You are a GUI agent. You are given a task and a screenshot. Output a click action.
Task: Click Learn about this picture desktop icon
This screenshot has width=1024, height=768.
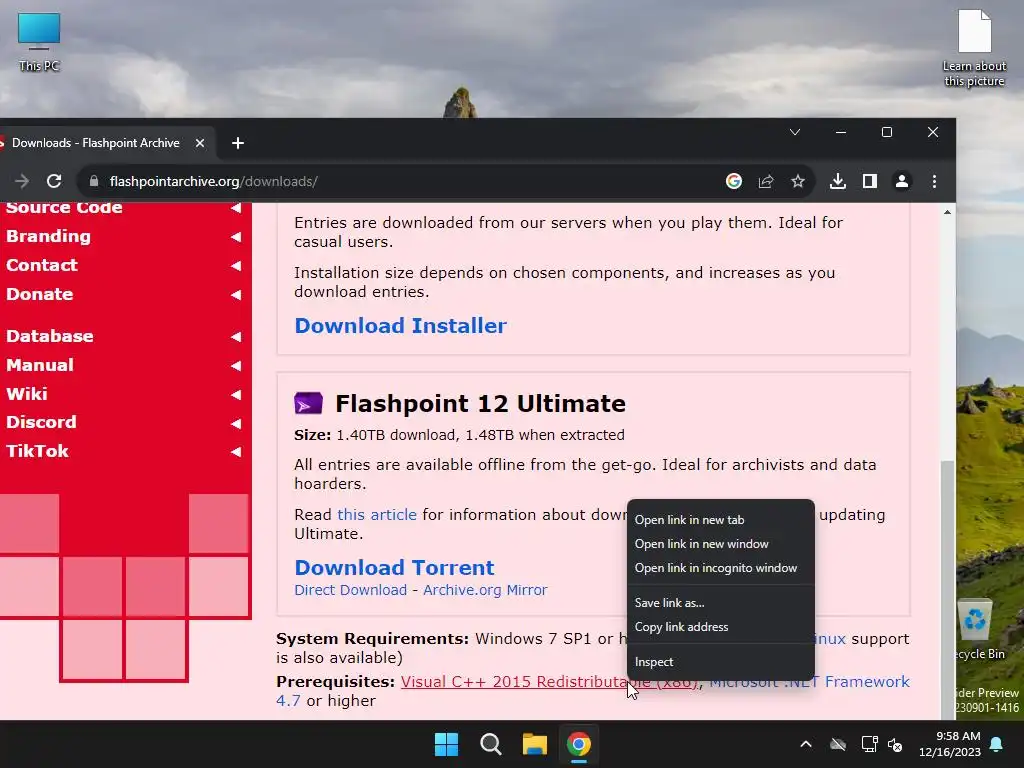pos(974,48)
